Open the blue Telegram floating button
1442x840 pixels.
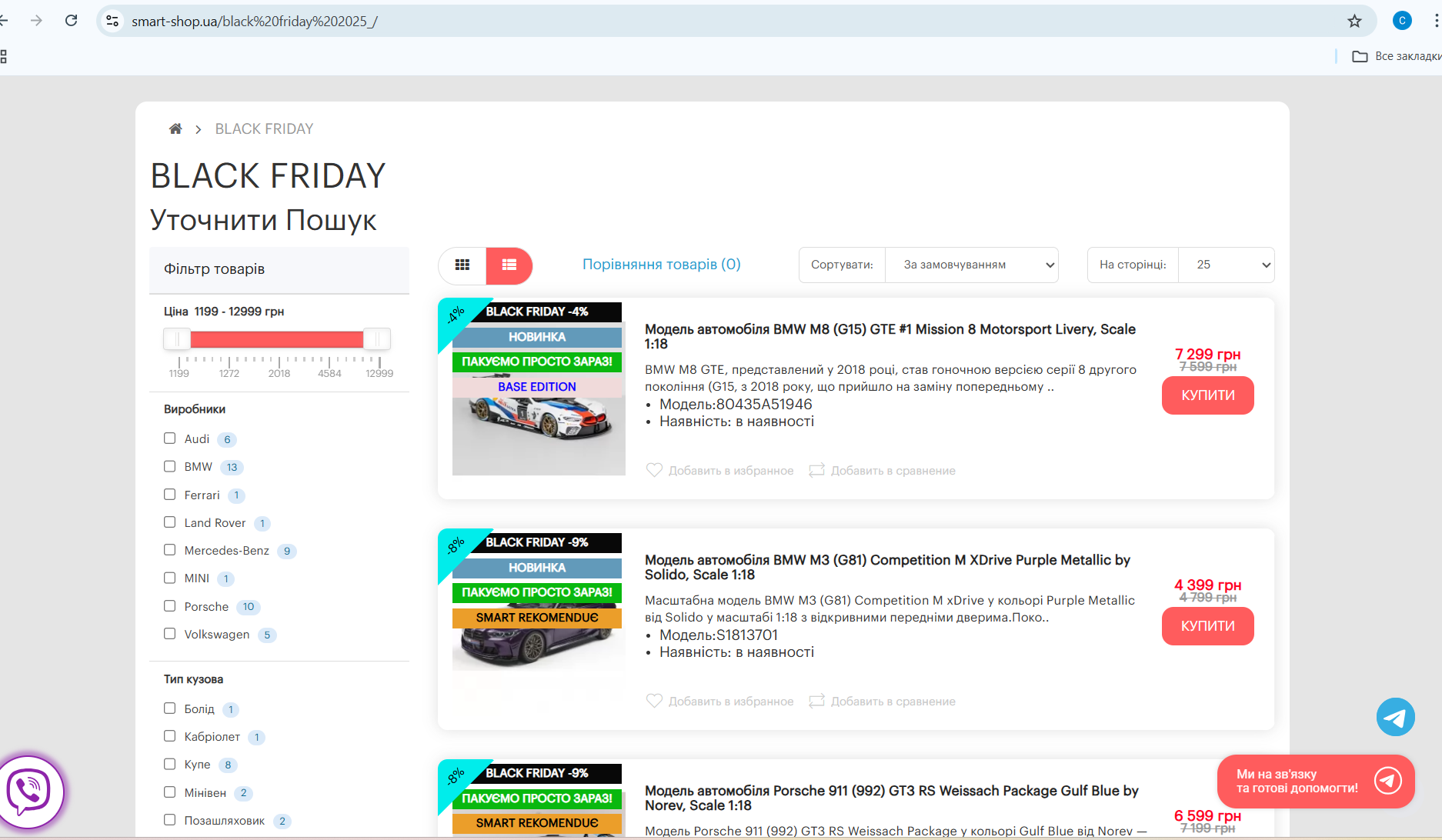click(1395, 717)
